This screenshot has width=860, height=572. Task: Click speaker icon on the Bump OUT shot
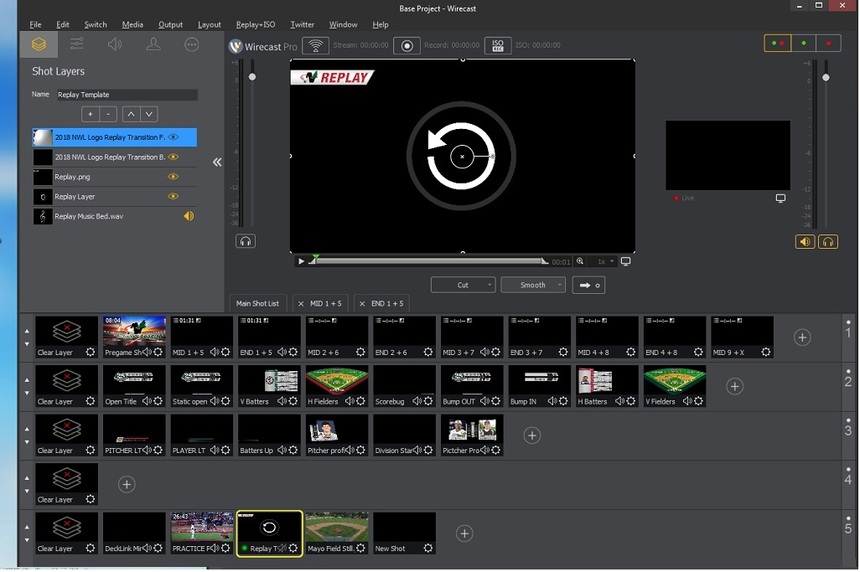click(484, 401)
